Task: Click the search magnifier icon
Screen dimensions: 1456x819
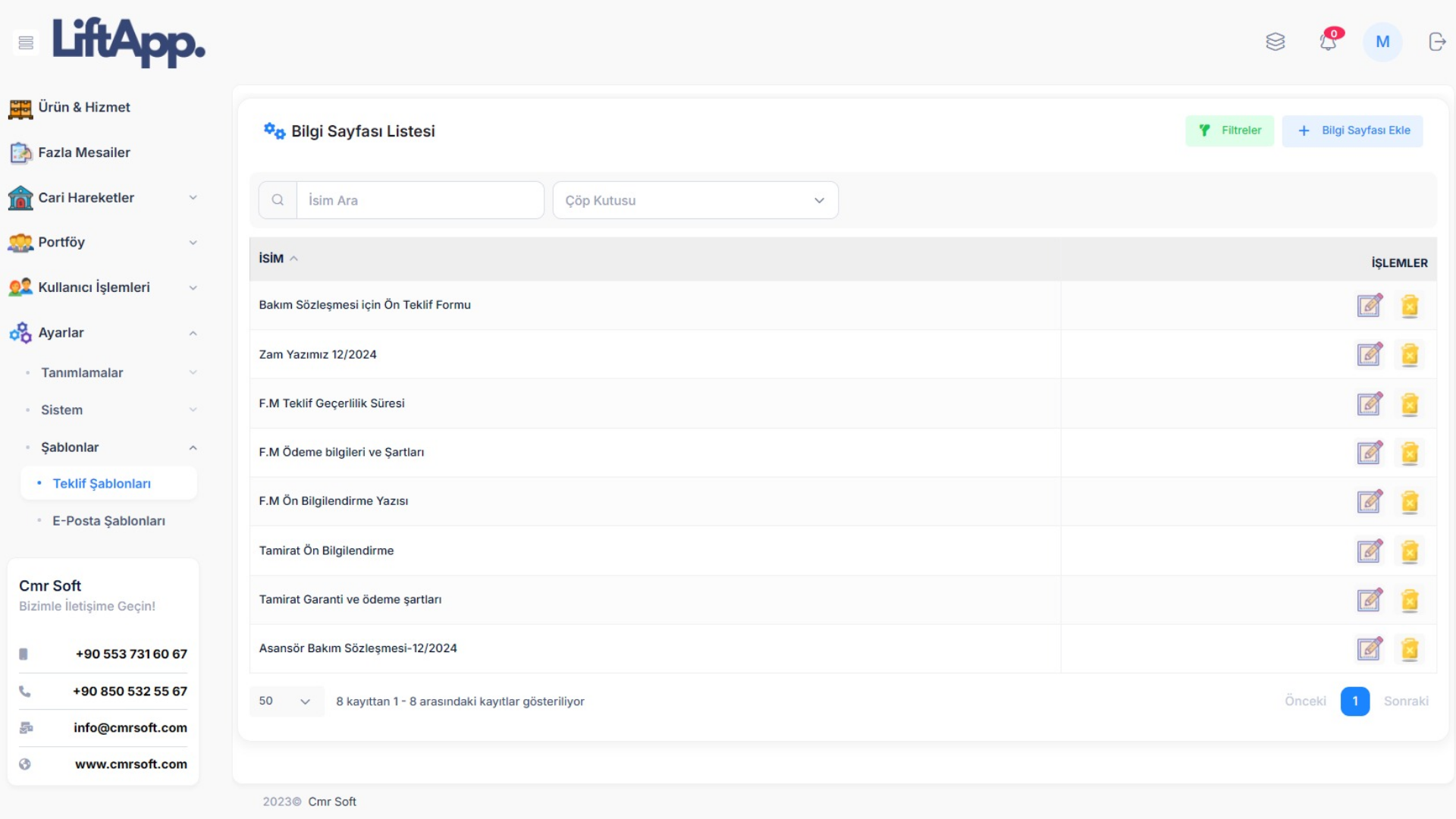Action: point(278,200)
